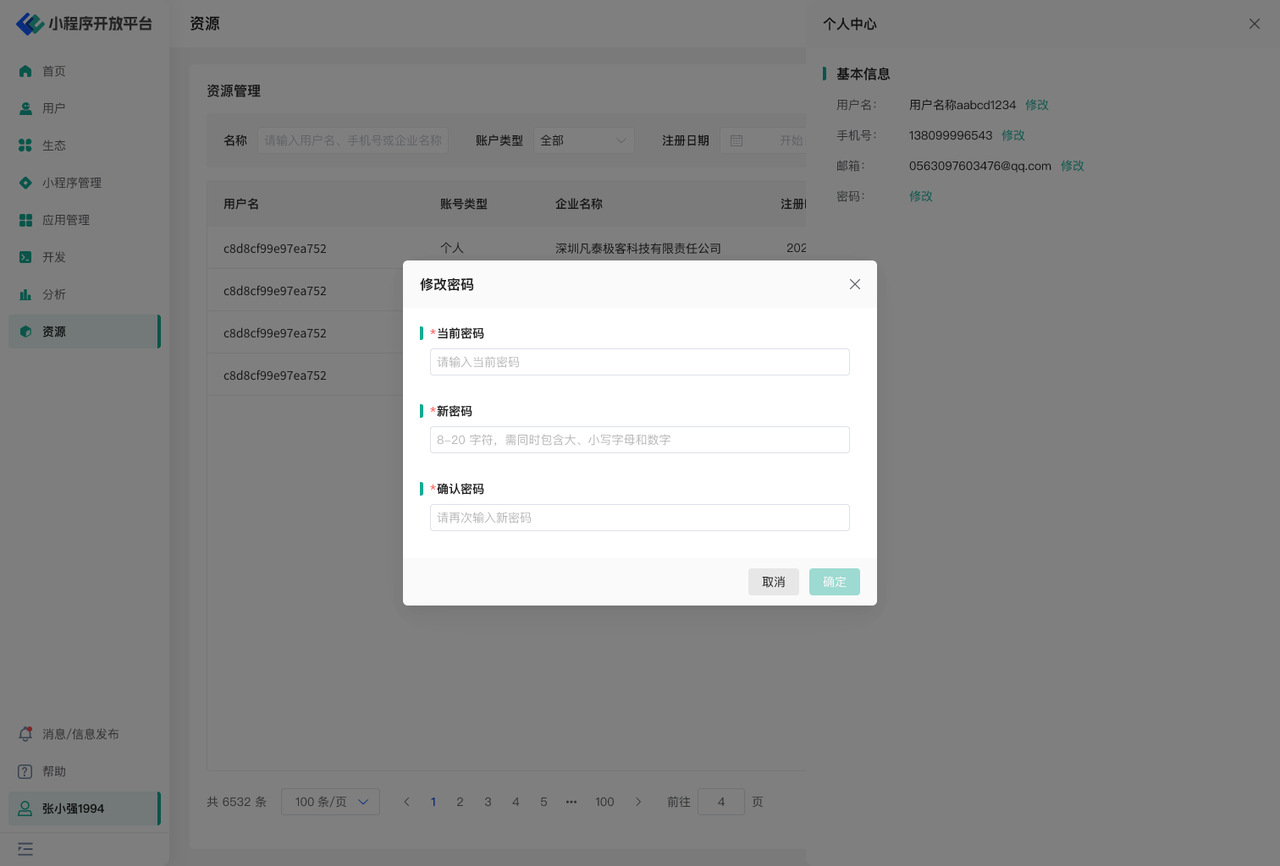Viewport: 1280px width, 866px height.
Task: Click the current password (当前密码) input field
Action: point(639,362)
